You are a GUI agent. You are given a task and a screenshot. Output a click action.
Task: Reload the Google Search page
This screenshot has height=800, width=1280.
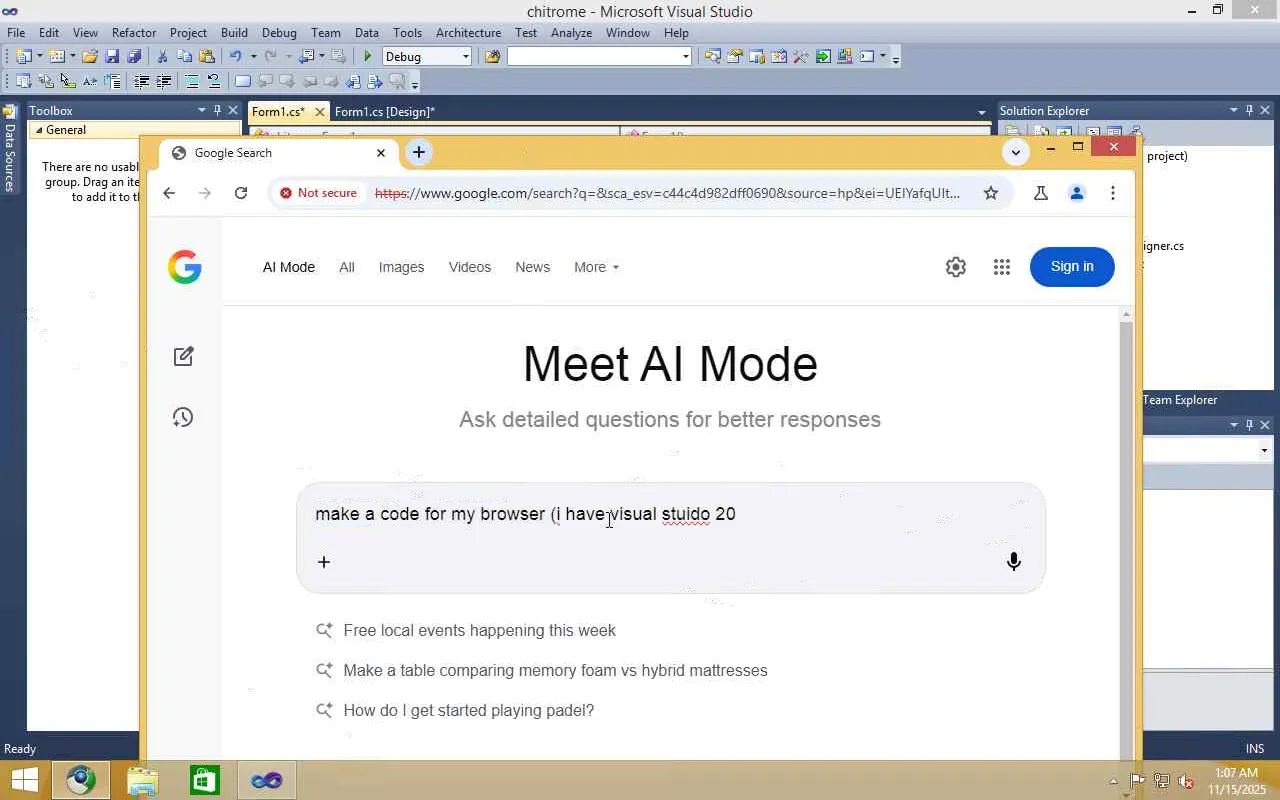click(241, 193)
